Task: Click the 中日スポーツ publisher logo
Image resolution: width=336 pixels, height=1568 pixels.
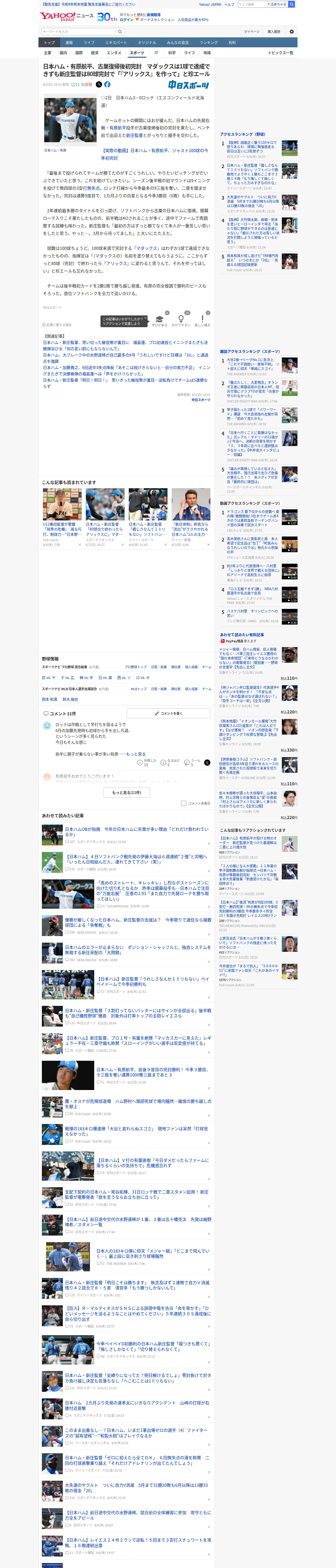Action: pyautogui.click(x=188, y=85)
